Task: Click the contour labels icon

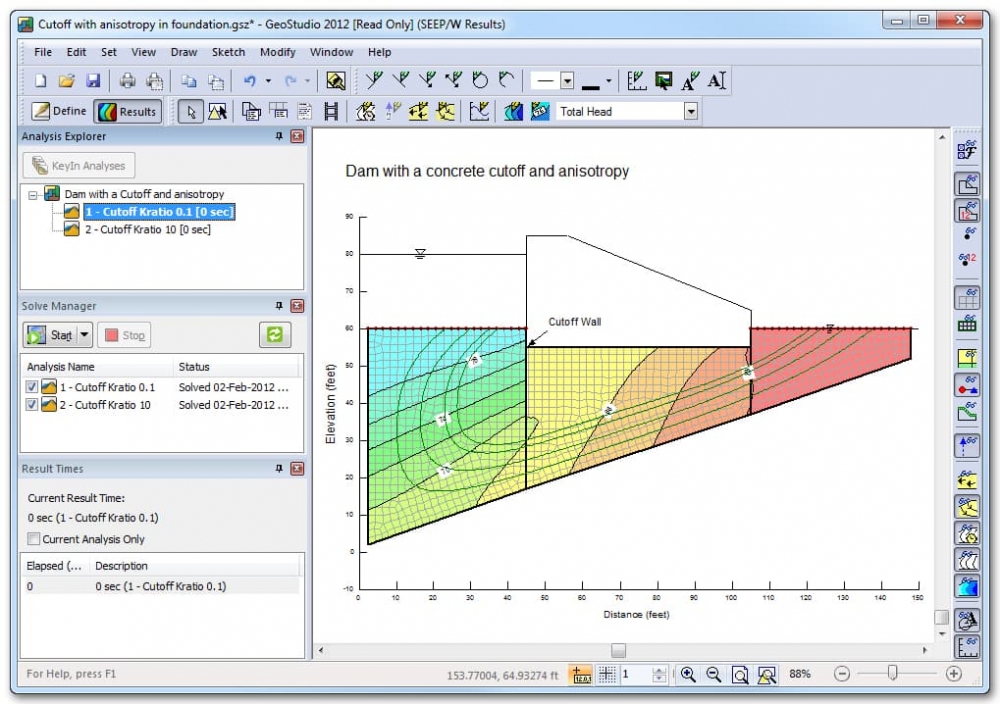Action: 540,112
